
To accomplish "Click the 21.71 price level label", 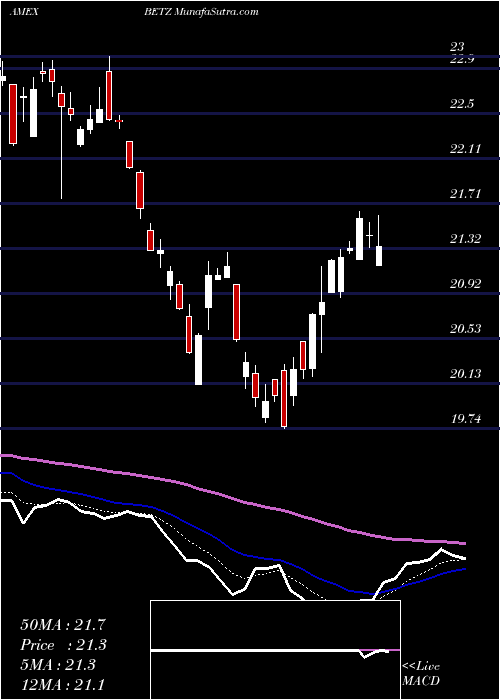I will [x=466, y=194].
